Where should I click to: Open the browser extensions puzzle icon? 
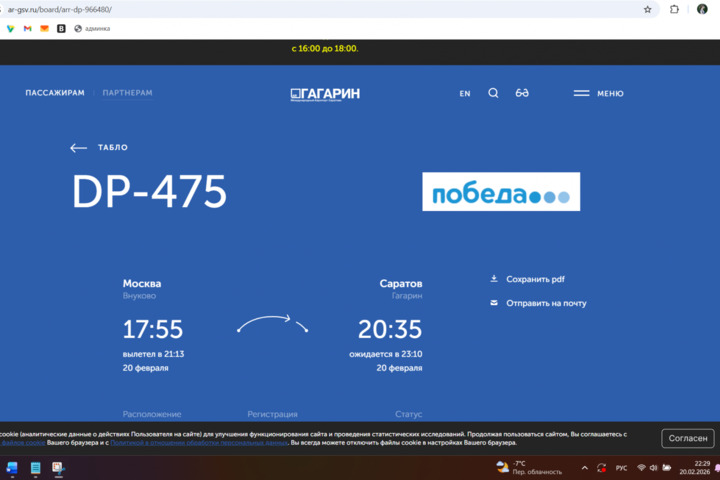point(674,9)
